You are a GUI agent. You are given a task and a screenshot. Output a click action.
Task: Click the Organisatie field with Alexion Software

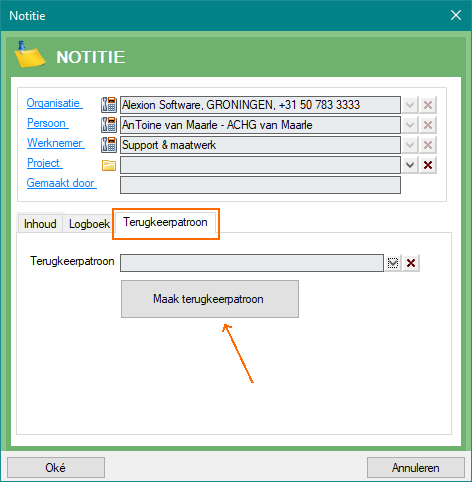[x=260, y=105]
